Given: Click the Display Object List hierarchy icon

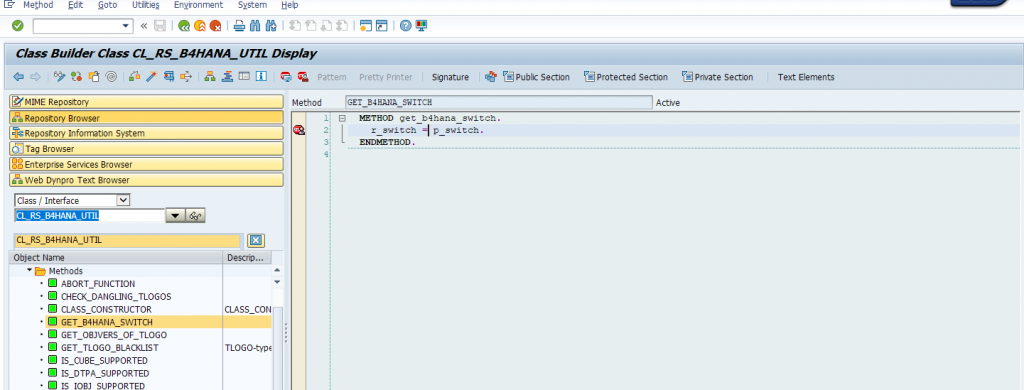Looking at the screenshot, I should 210,77.
